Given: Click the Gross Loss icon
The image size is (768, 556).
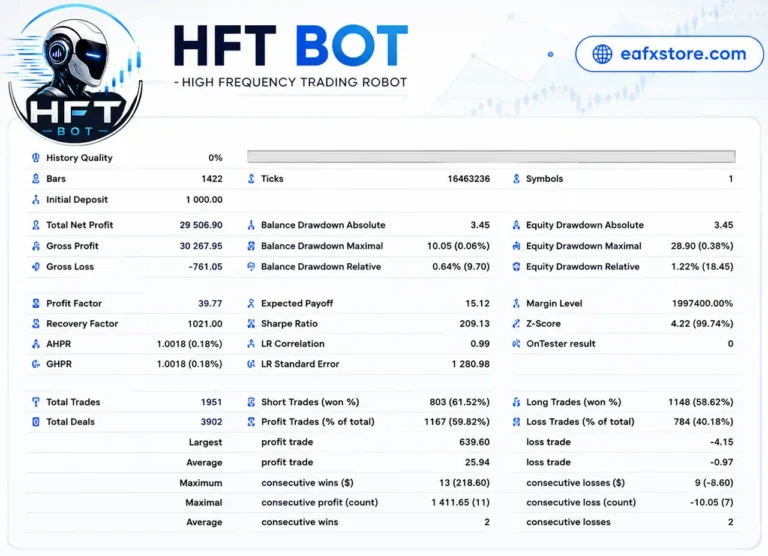Looking at the screenshot, I should pos(36,266).
